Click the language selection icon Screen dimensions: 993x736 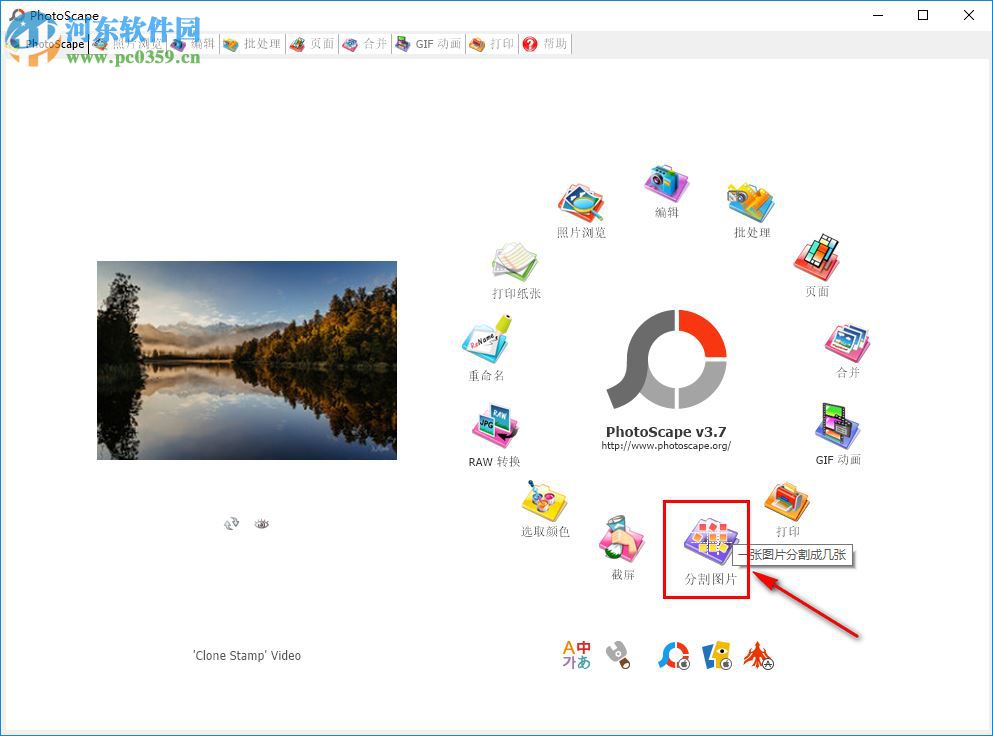point(576,655)
